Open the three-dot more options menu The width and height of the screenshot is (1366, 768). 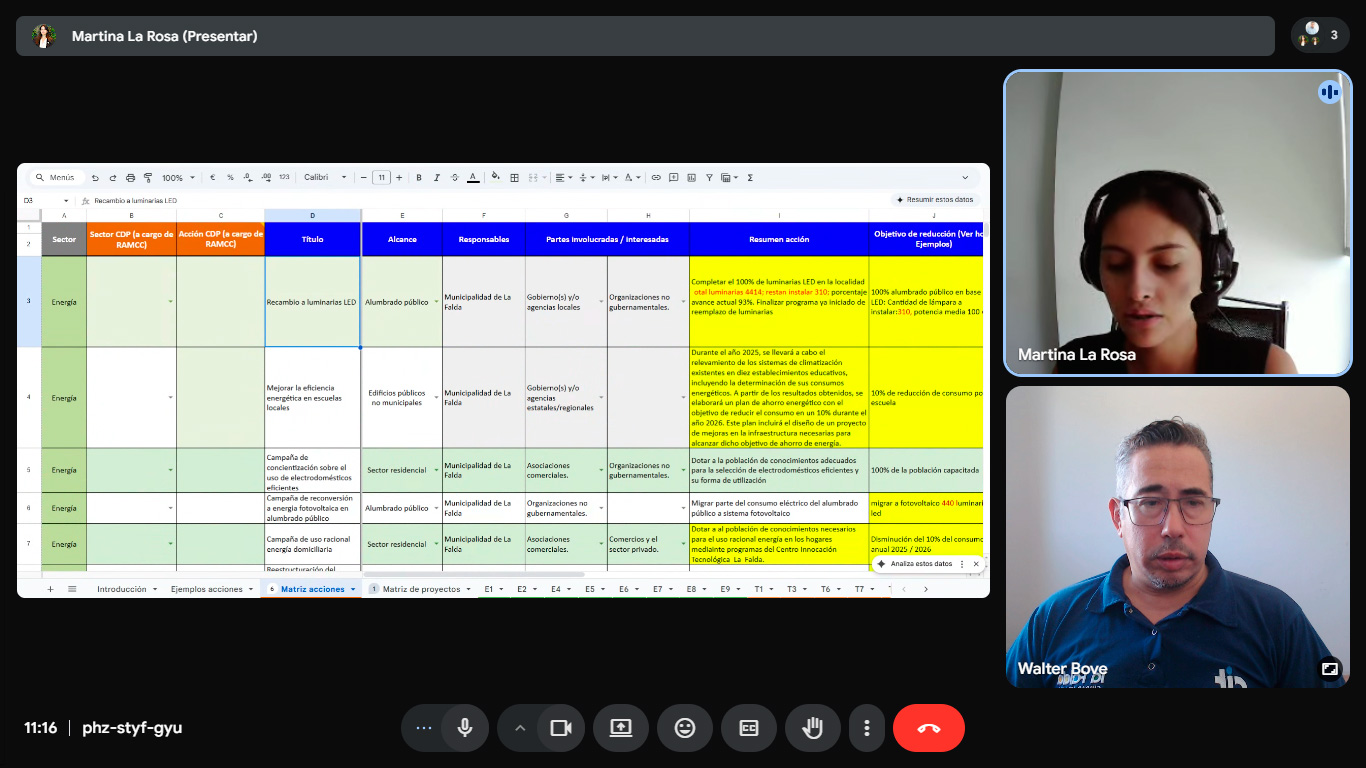[x=868, y=728]
